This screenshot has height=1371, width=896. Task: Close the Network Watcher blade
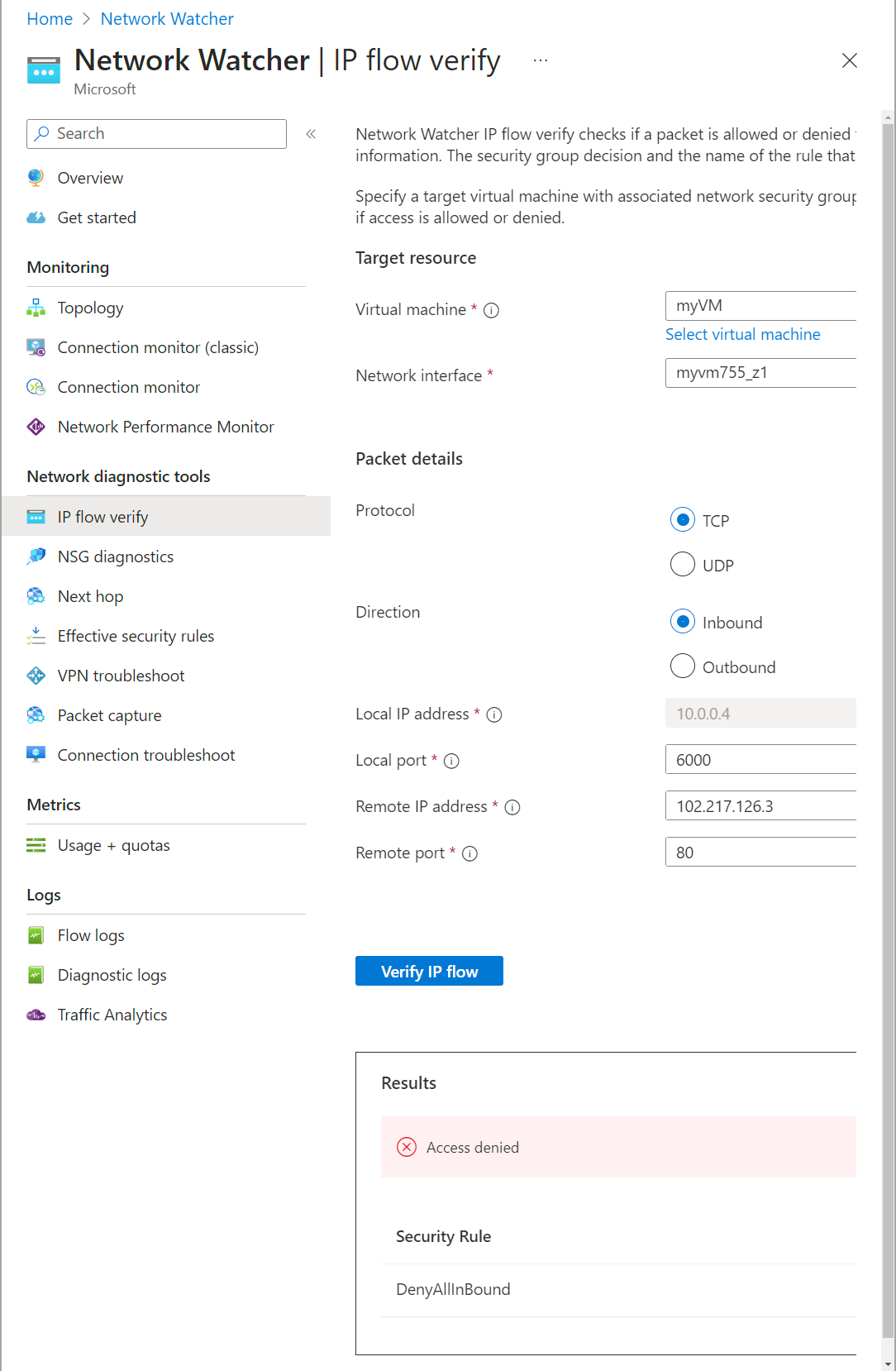click(849, 60)
